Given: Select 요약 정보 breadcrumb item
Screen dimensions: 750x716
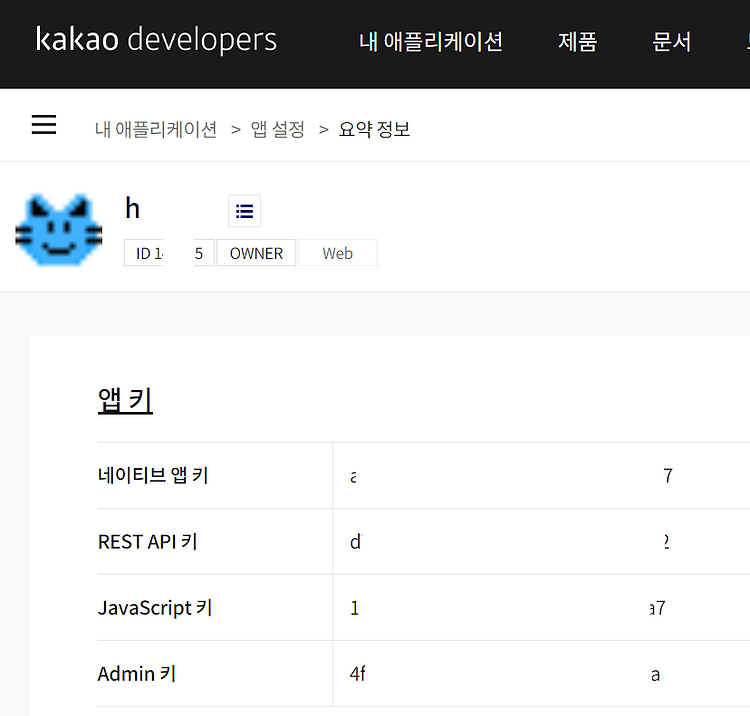Looking at the screenshot, I should (375, 129).
